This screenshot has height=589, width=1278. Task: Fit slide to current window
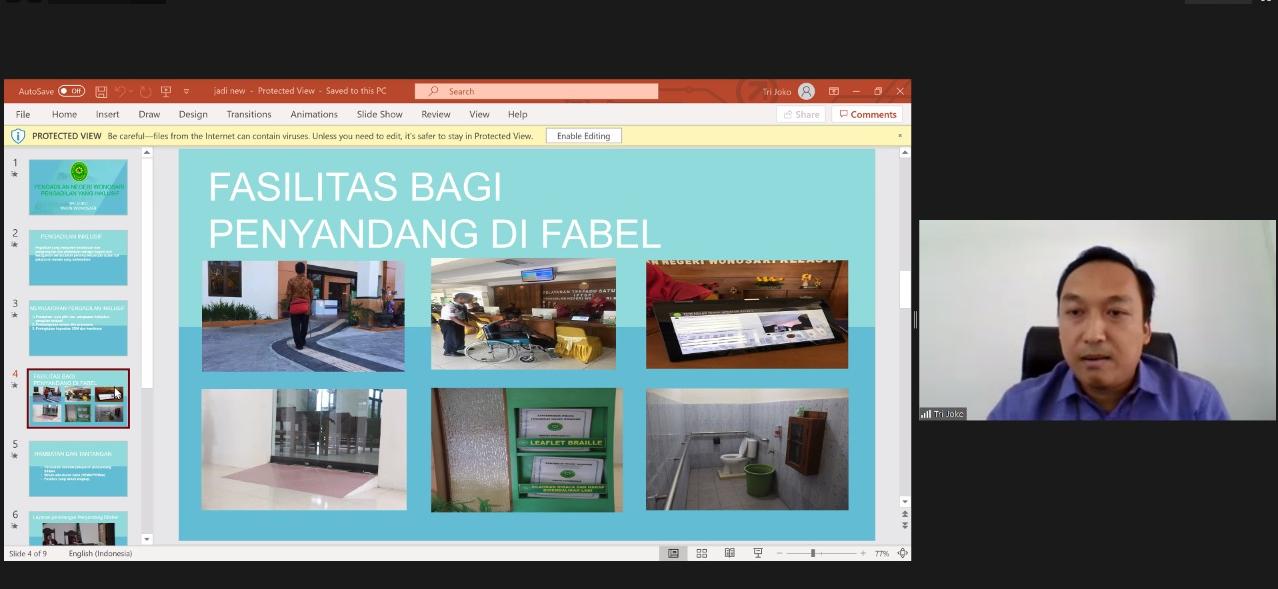pyautogui.click(x=903, y=553)
